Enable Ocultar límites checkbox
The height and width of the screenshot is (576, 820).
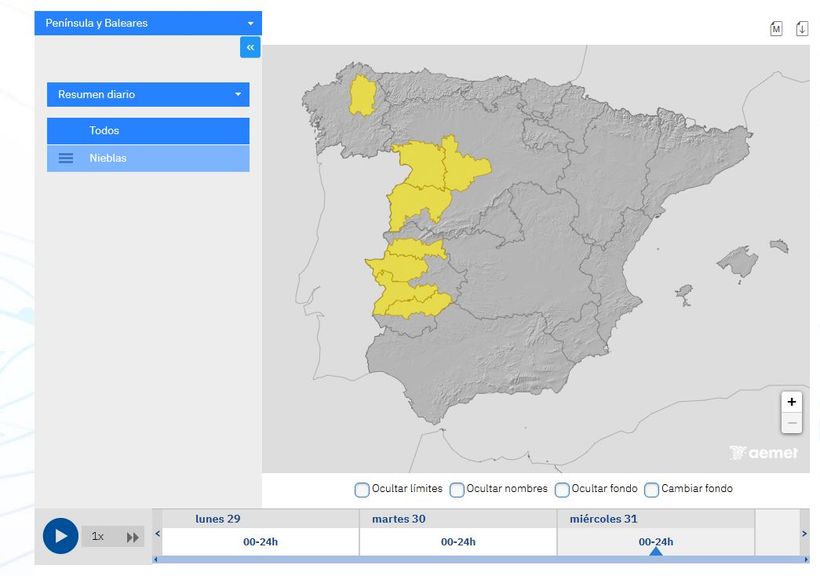361,489
